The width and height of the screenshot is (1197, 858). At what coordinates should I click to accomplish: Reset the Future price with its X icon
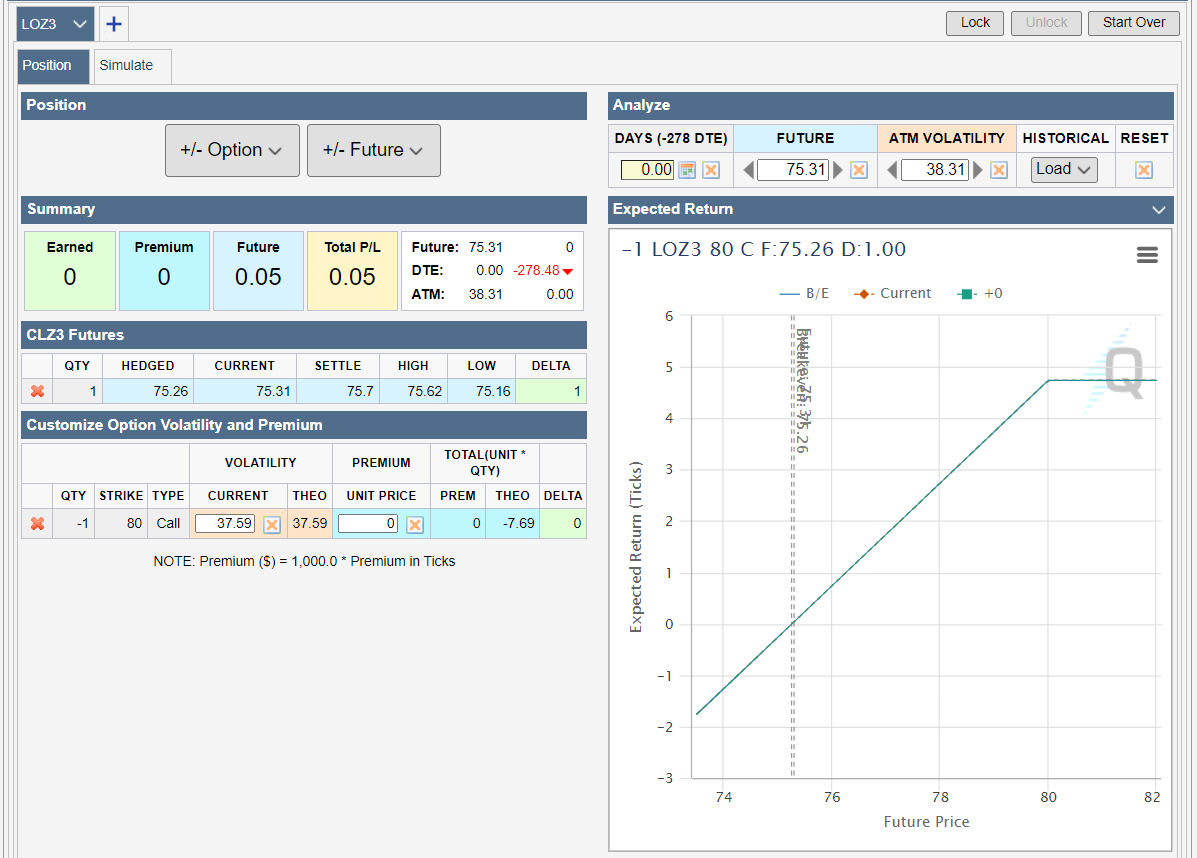click(x=858, y=170)
